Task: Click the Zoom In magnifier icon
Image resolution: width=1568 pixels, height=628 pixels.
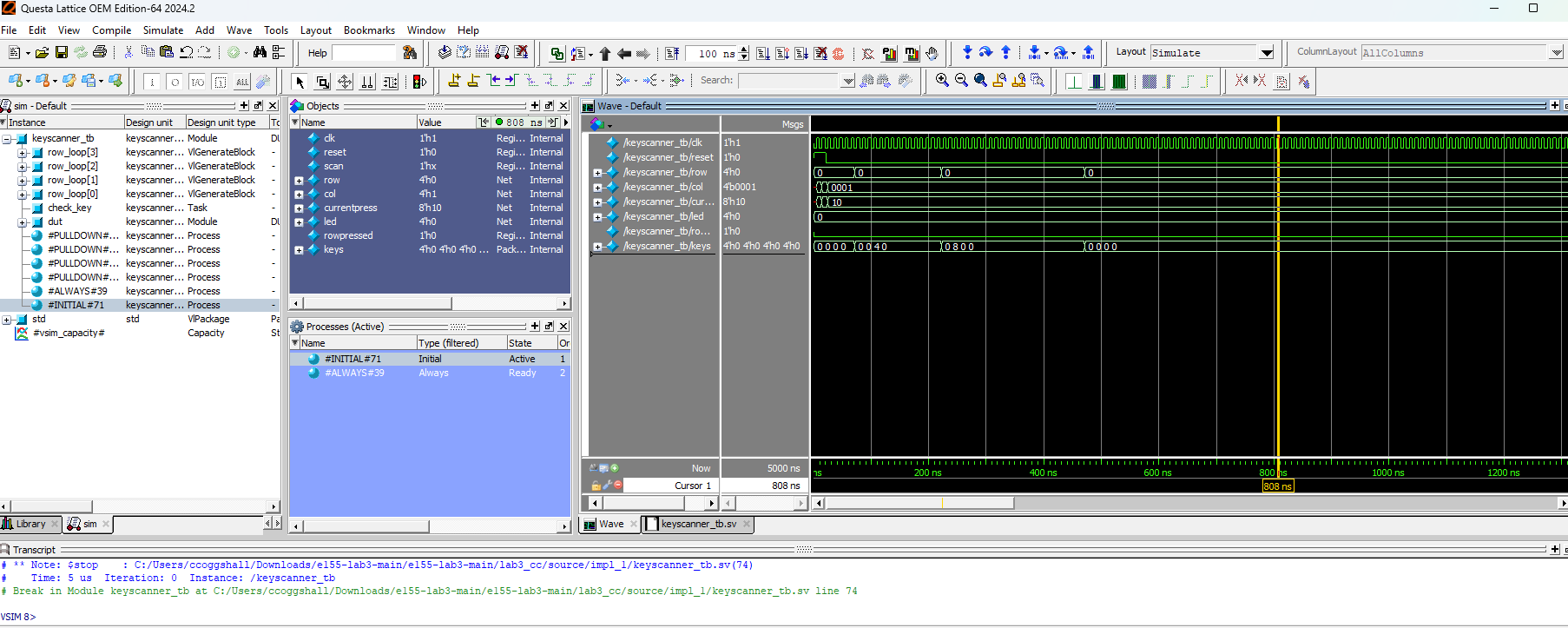Action: [x=942, y=81]
